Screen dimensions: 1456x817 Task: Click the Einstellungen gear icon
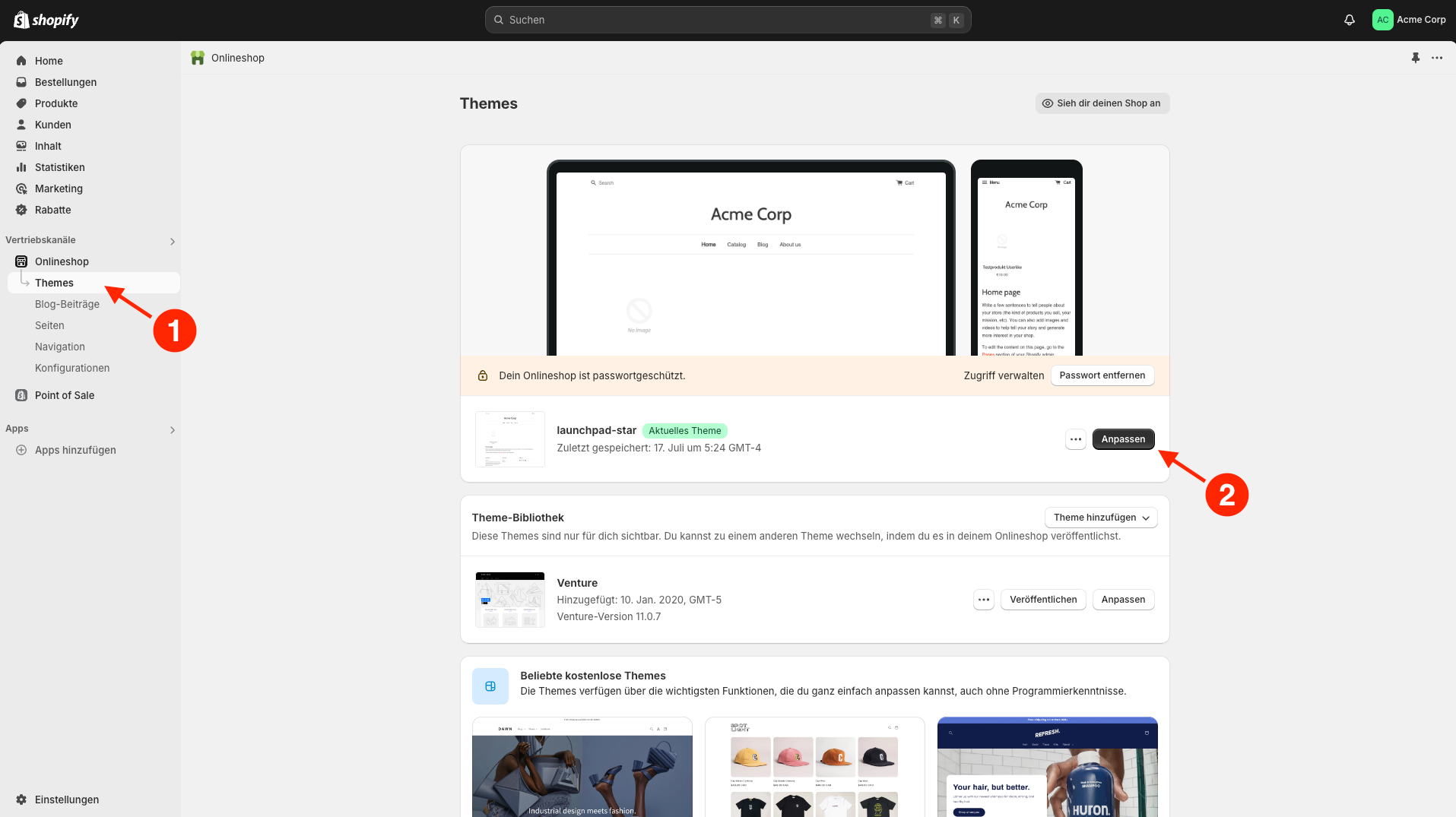coord(21,800)
